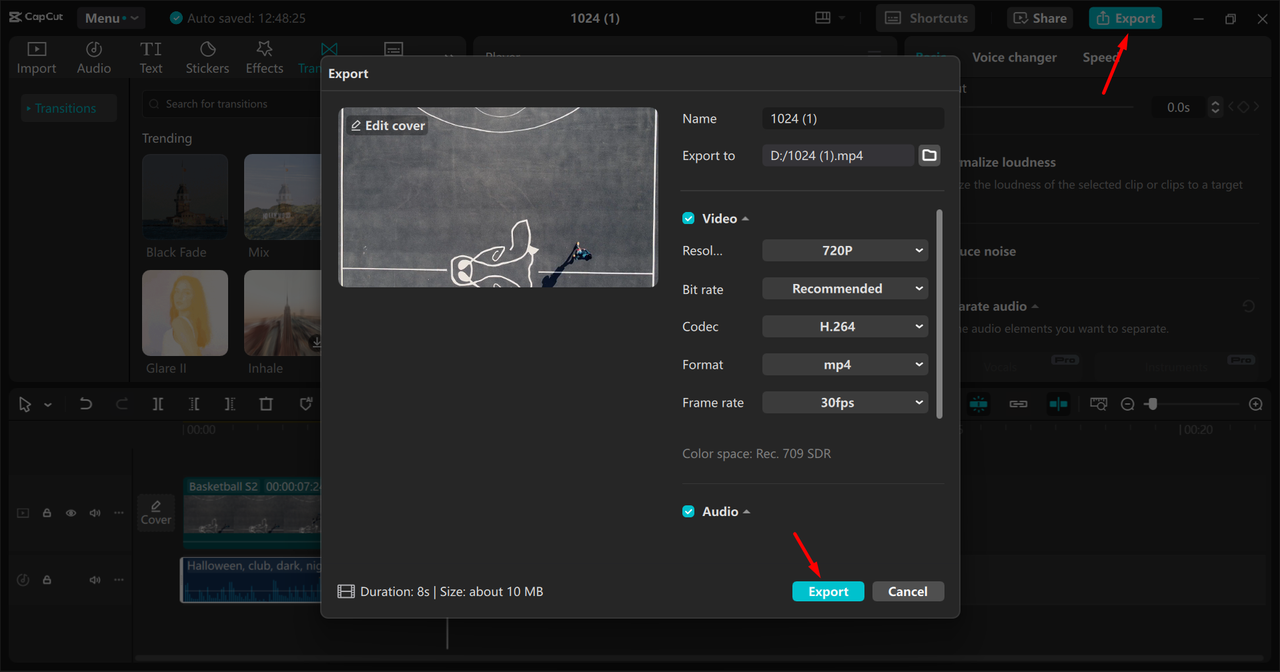The image size is (1280, 672).
Task: Hide the video track with the eye icon
Action: click(71, 513)
